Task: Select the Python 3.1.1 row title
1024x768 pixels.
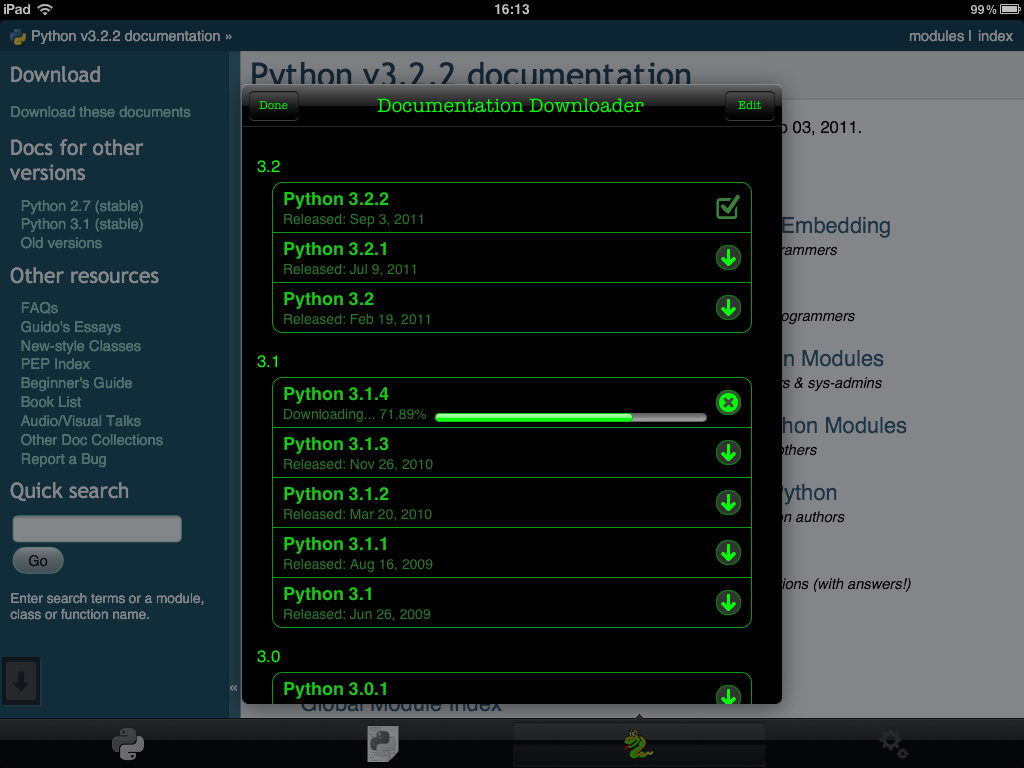Action: pyautogui.click(x=335, y=543)
